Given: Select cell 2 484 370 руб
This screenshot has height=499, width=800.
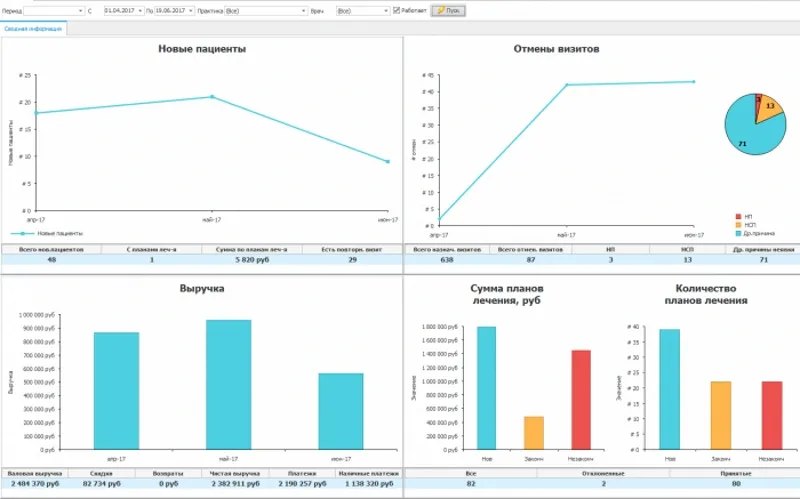Looking at the screenshot, I should [34, 484].
